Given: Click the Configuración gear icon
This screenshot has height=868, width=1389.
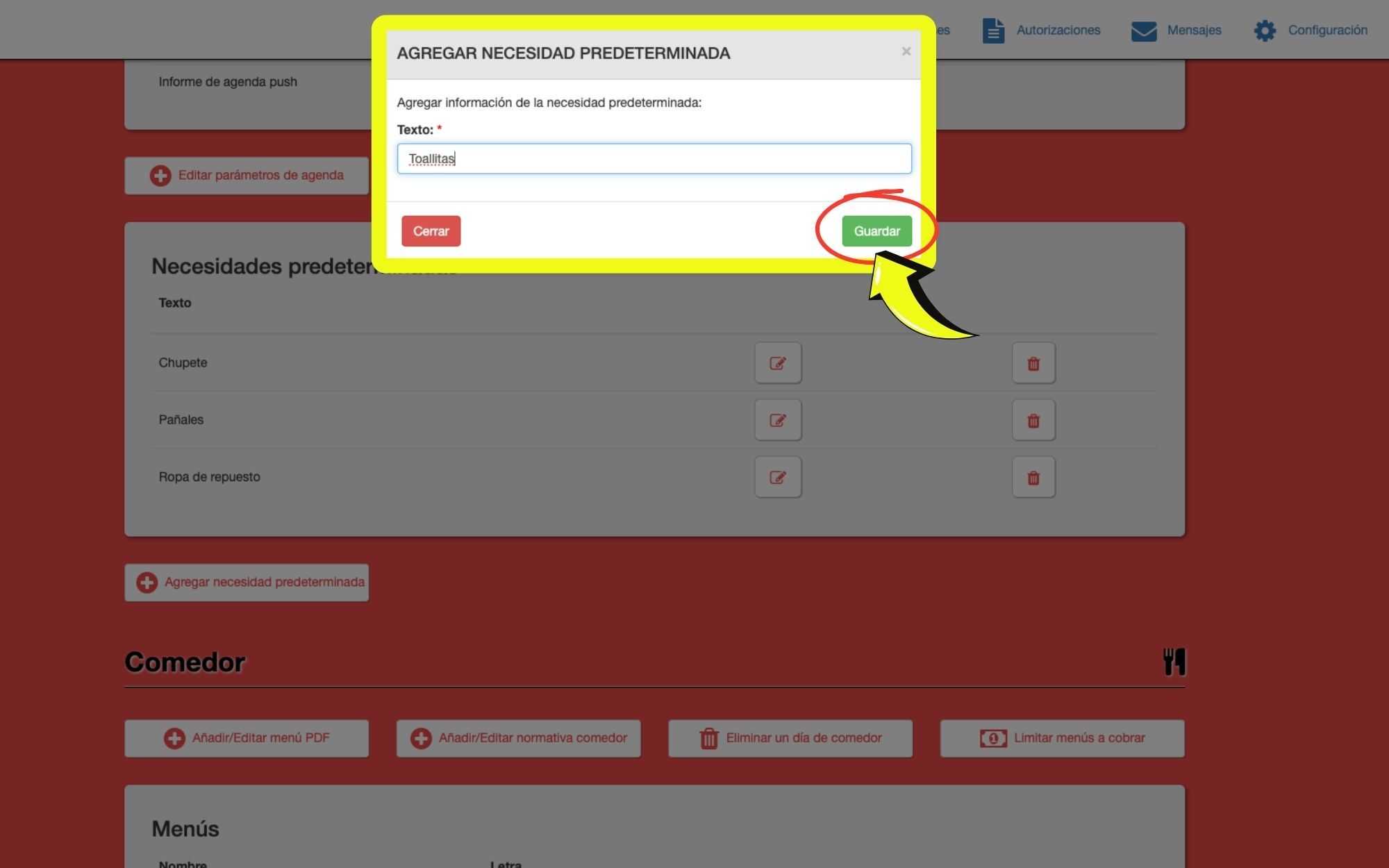Looking at the screenshot, I should coord(1265,31).
